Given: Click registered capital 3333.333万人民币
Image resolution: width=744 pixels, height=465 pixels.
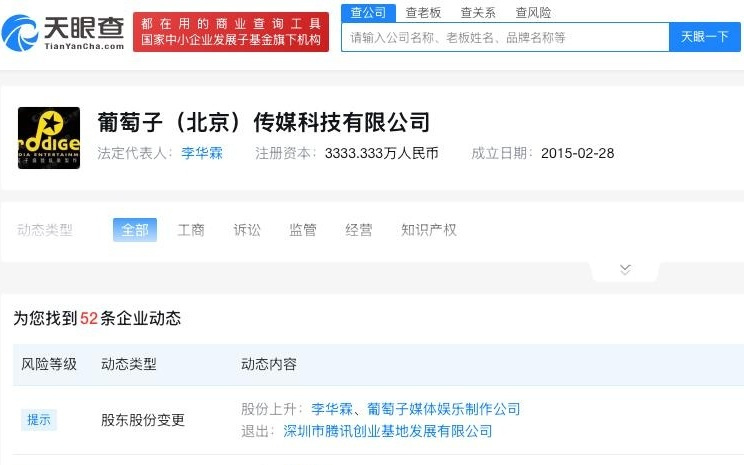Looking at the screenshot, I should (x=381, y=153).
